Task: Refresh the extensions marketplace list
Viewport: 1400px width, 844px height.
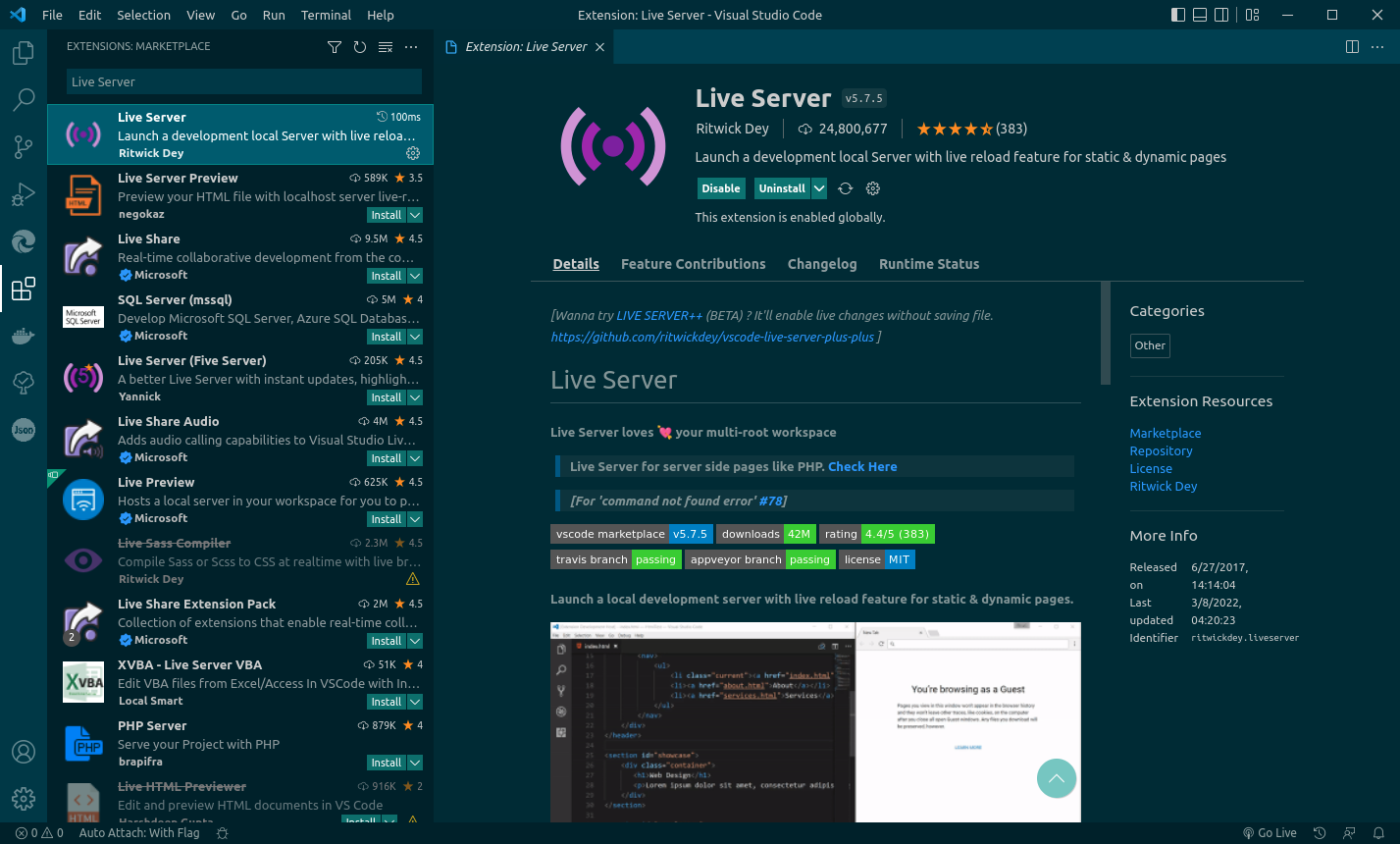Action: (358, 46)
